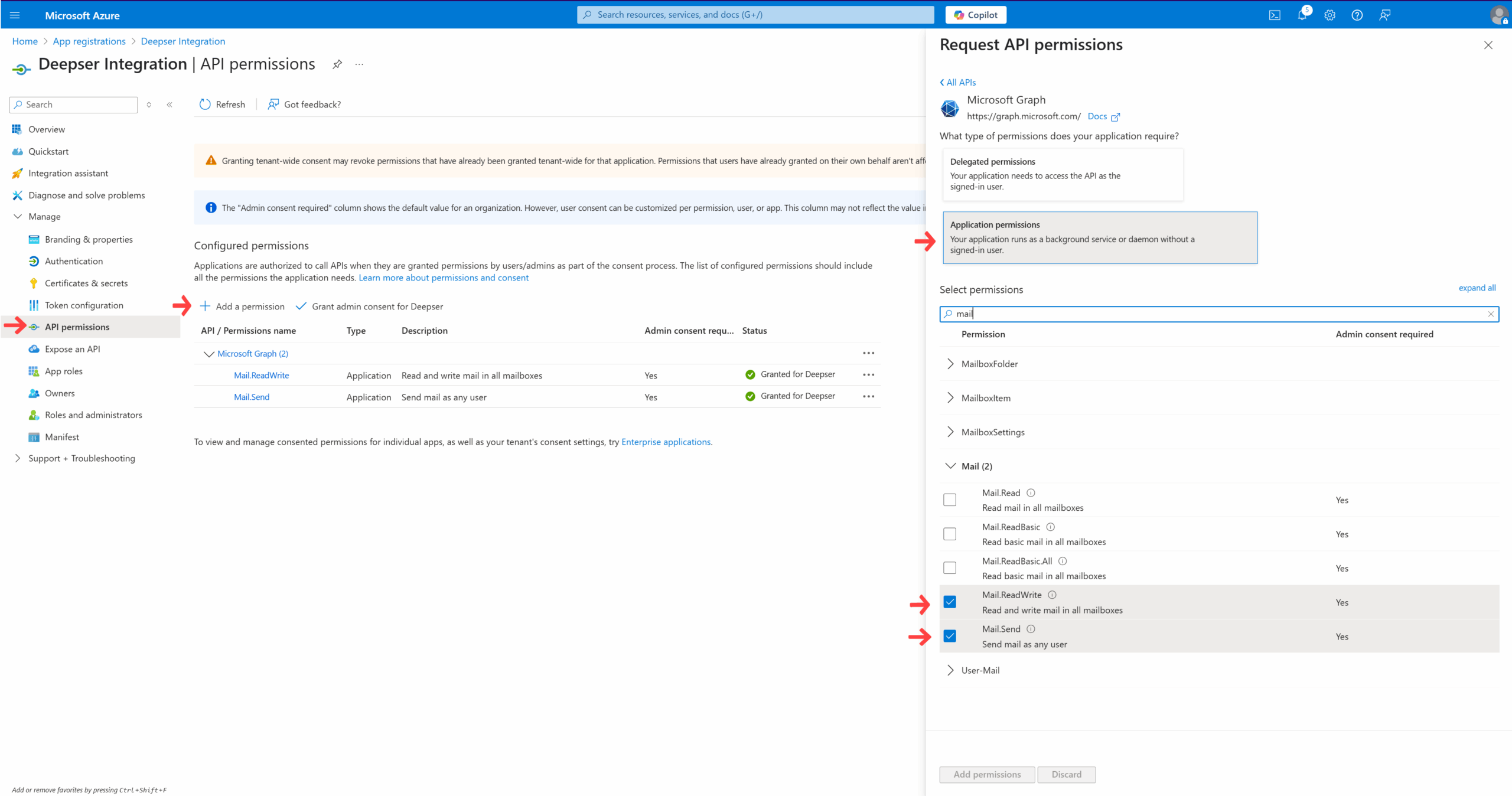The width and height of the screenshot is (1512, 796).
Task: Click the feedback icon in top bar
Action: click(x=1384, y=15)
